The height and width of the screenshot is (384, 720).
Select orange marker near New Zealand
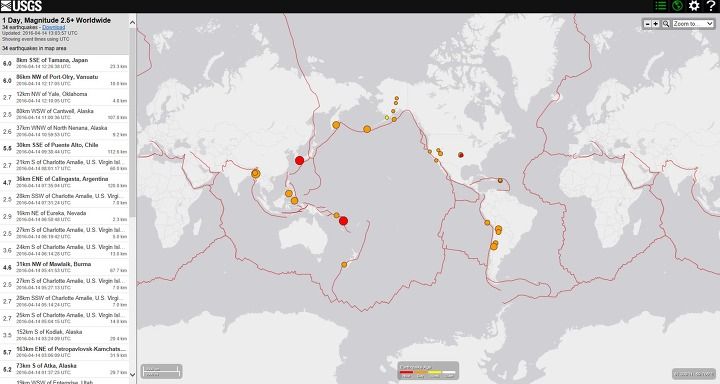tap(344, 265)
